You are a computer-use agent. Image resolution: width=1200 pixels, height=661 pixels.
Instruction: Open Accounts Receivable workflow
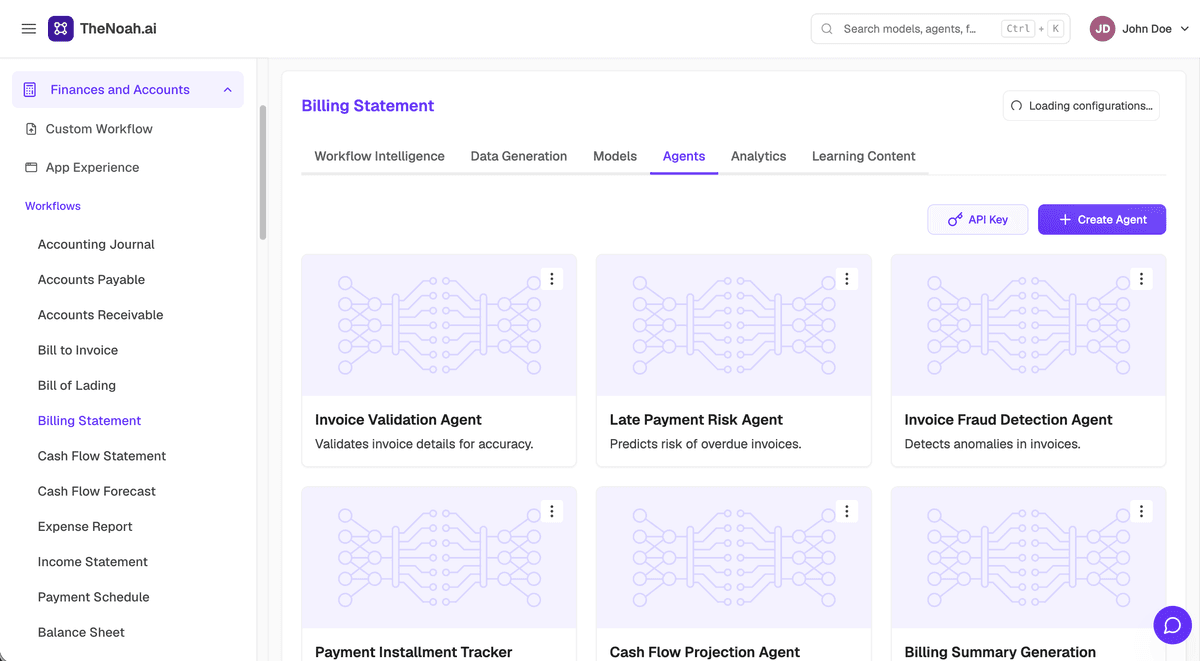pyautogui.click(x=100, y=315)
